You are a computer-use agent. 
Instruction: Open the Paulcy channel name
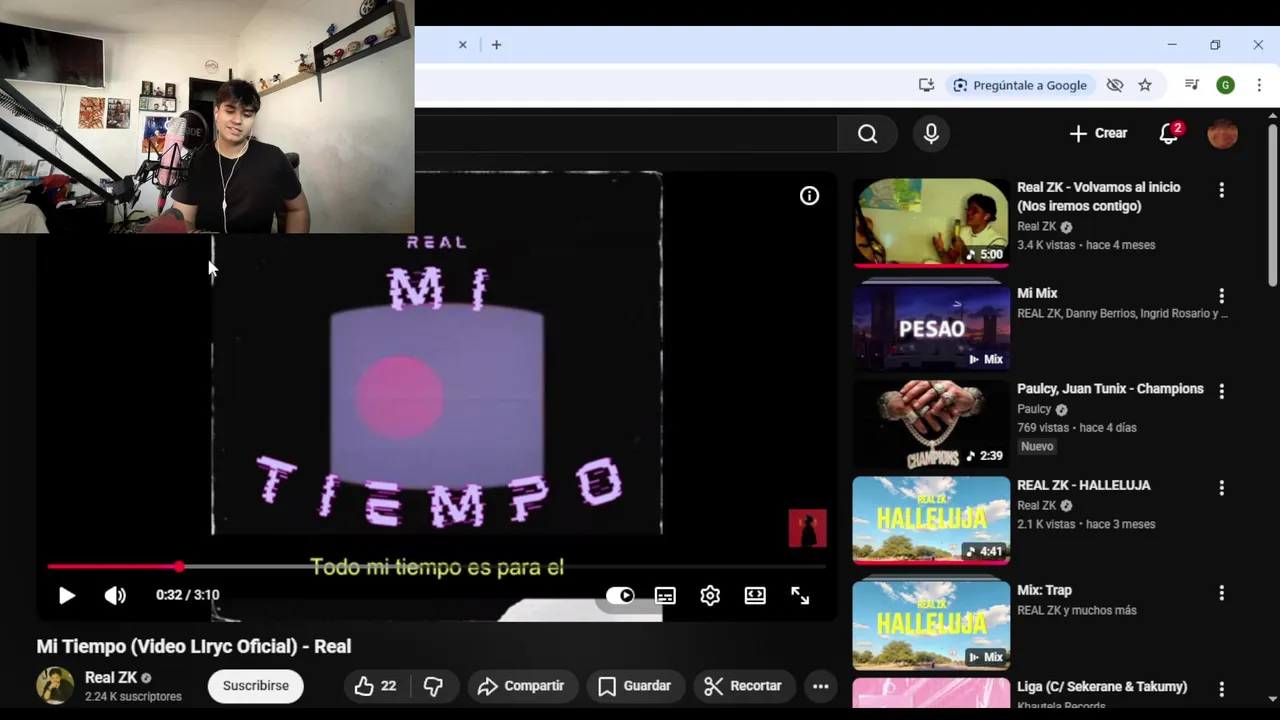coord(1034,409)
